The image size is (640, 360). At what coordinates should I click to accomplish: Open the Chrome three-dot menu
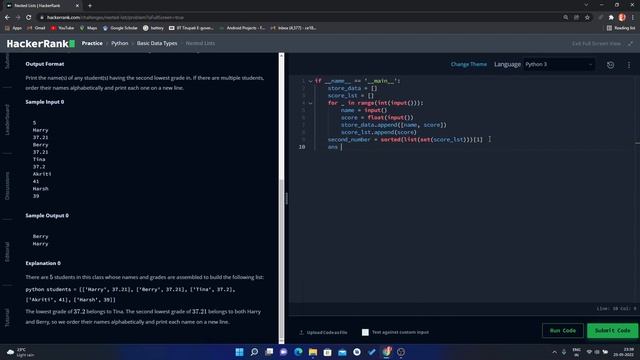tap(633, 18)
